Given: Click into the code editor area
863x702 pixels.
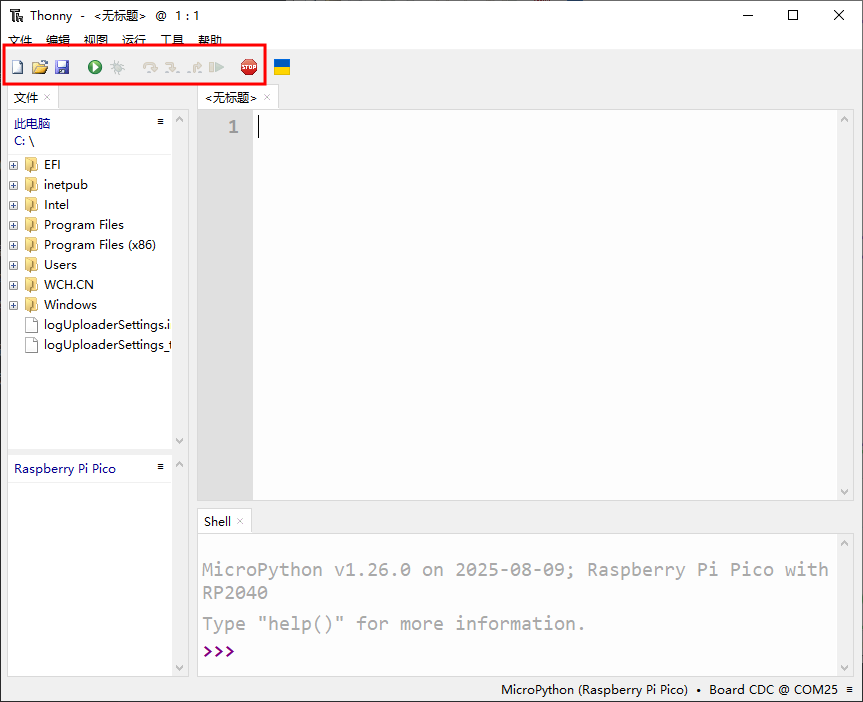Looking at the screenshot, I should click(x=545, y=304).
